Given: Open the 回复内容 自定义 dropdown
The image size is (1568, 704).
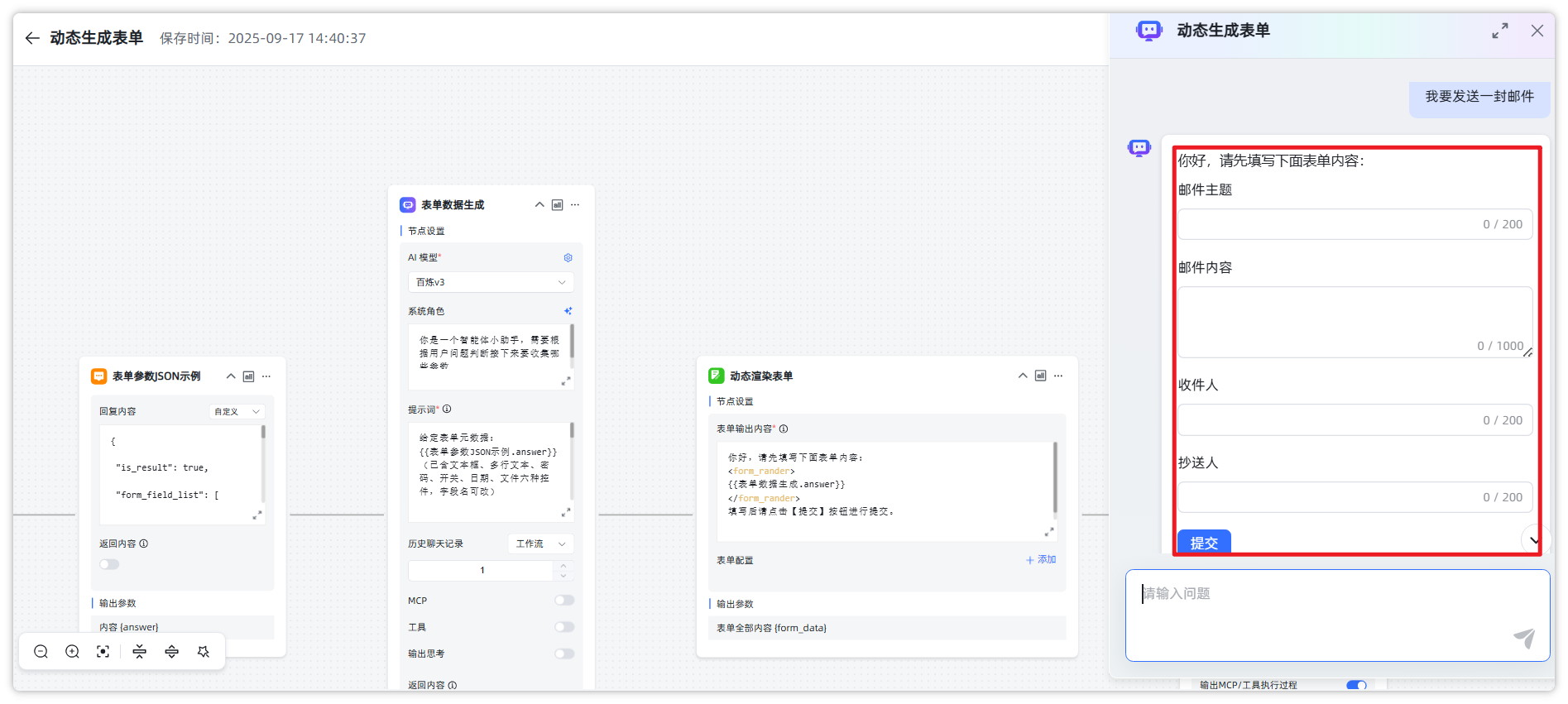Looking at the screenshot, I should (x=237, y=411).
